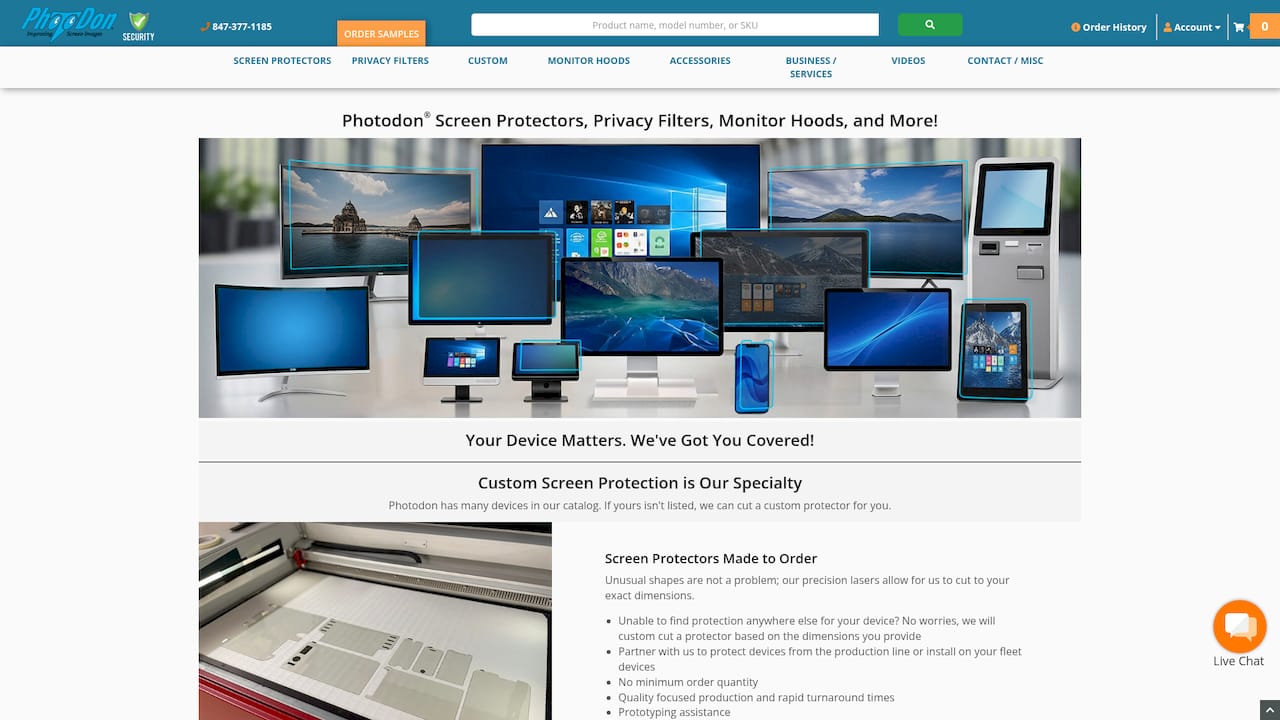The width and height of the screenshot is (1280, 720).
Task: Open the shopping cart icon
Action: [1239, 27]
